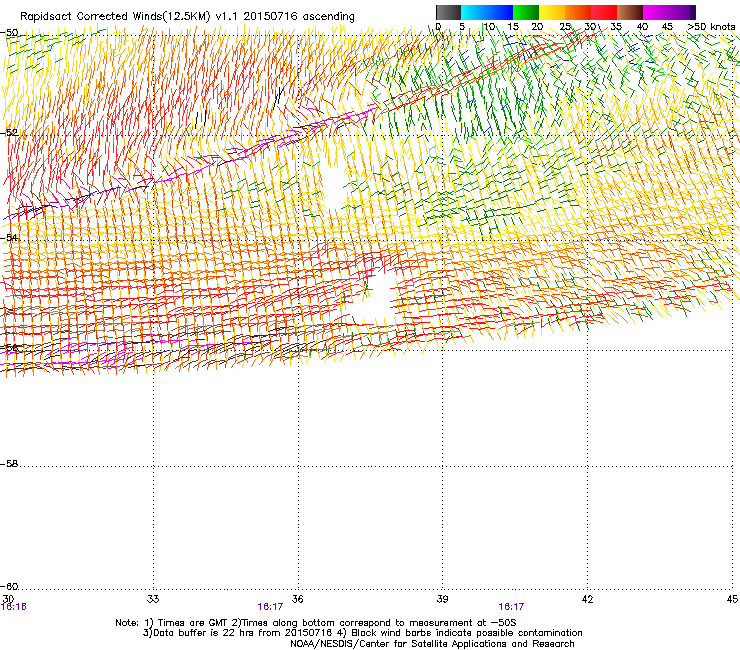Click the '39' longitude axis label
This screenshot has height=650, width=740.
click(442, 599)
